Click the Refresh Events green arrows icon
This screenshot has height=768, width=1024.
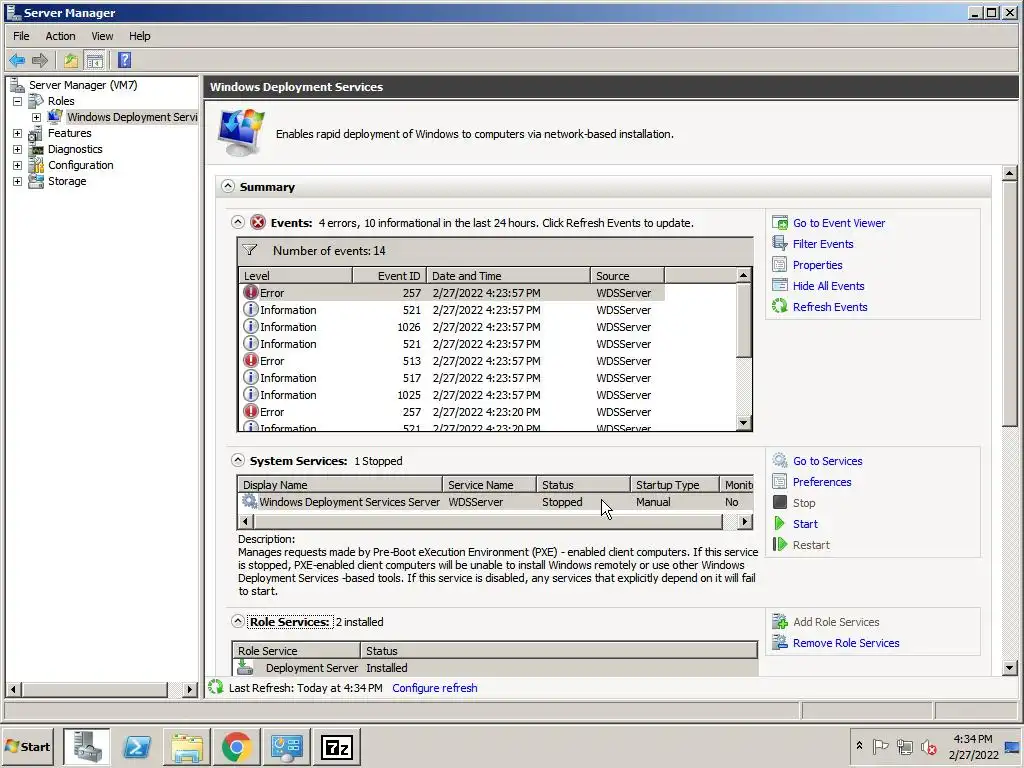pyautogui.click(x=780, y=306)
